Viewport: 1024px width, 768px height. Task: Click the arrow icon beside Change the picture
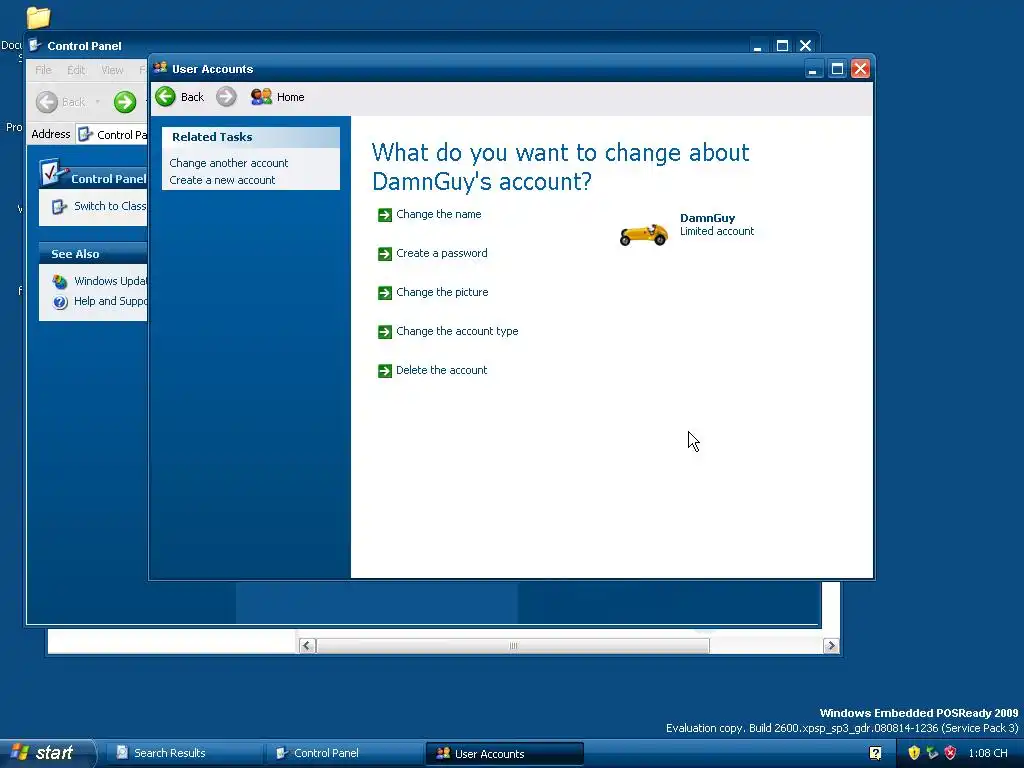coord(385,293)
